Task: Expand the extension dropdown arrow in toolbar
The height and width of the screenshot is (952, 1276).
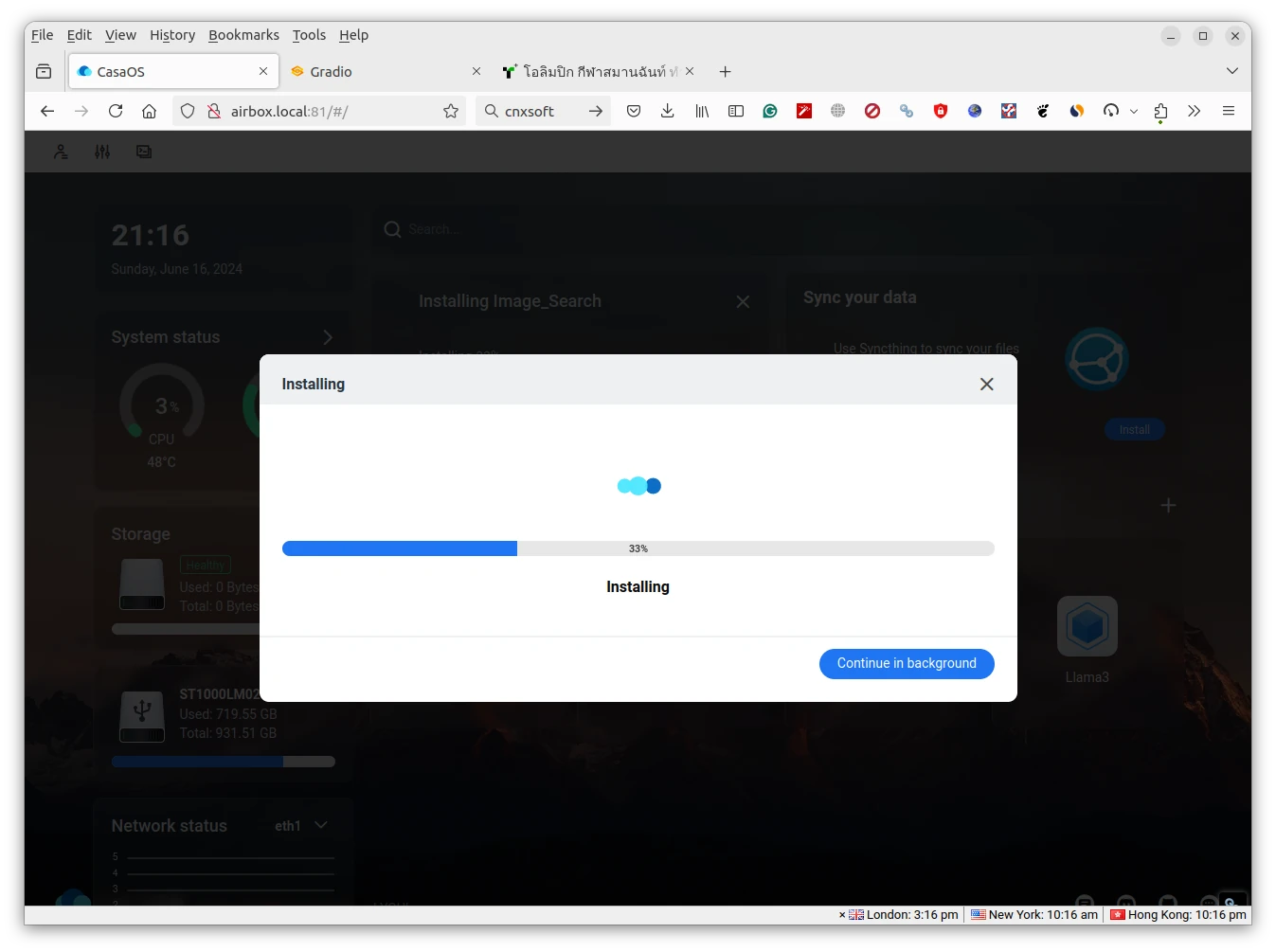Action: click(x=1134, y=111)
